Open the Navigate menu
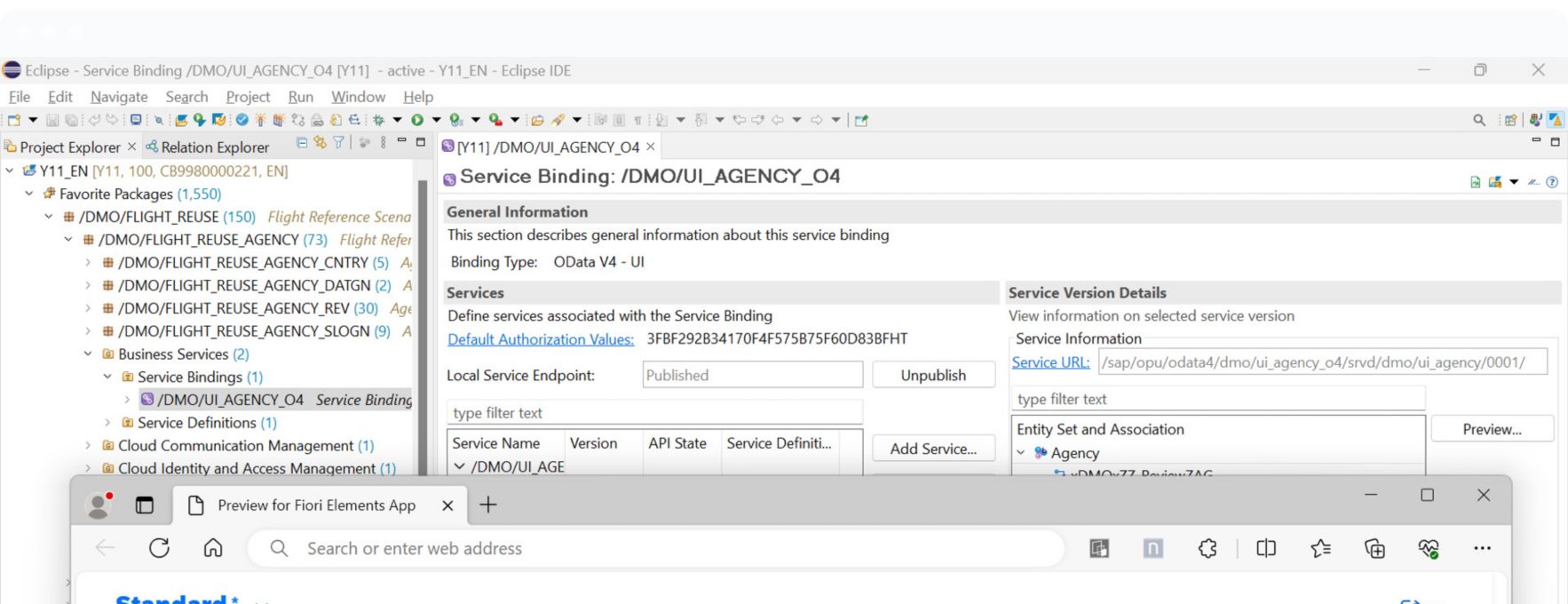The width and height of the screenshot is (1568, 604). pos(118,97)
